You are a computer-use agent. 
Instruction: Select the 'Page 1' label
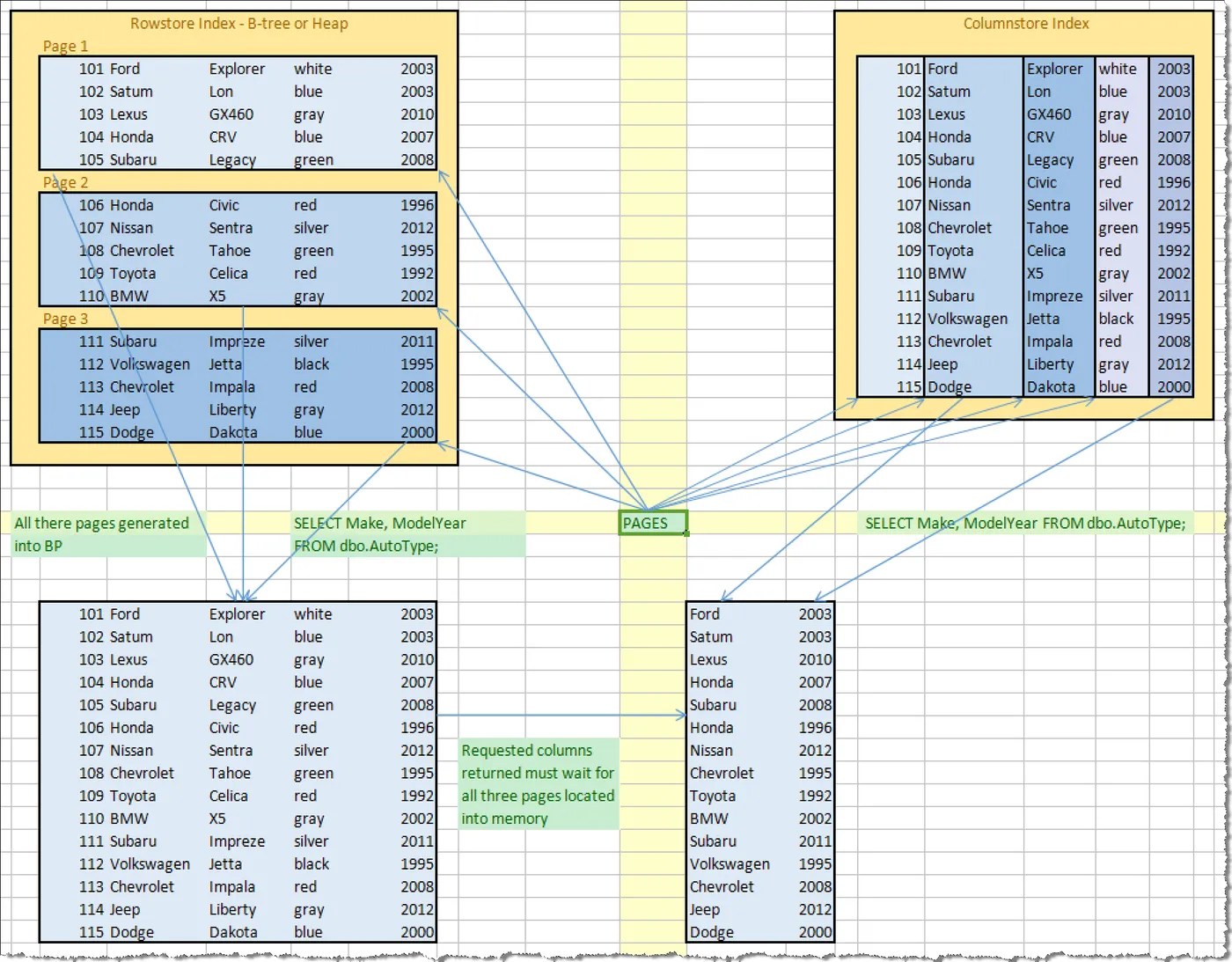[x=65, y=46]
